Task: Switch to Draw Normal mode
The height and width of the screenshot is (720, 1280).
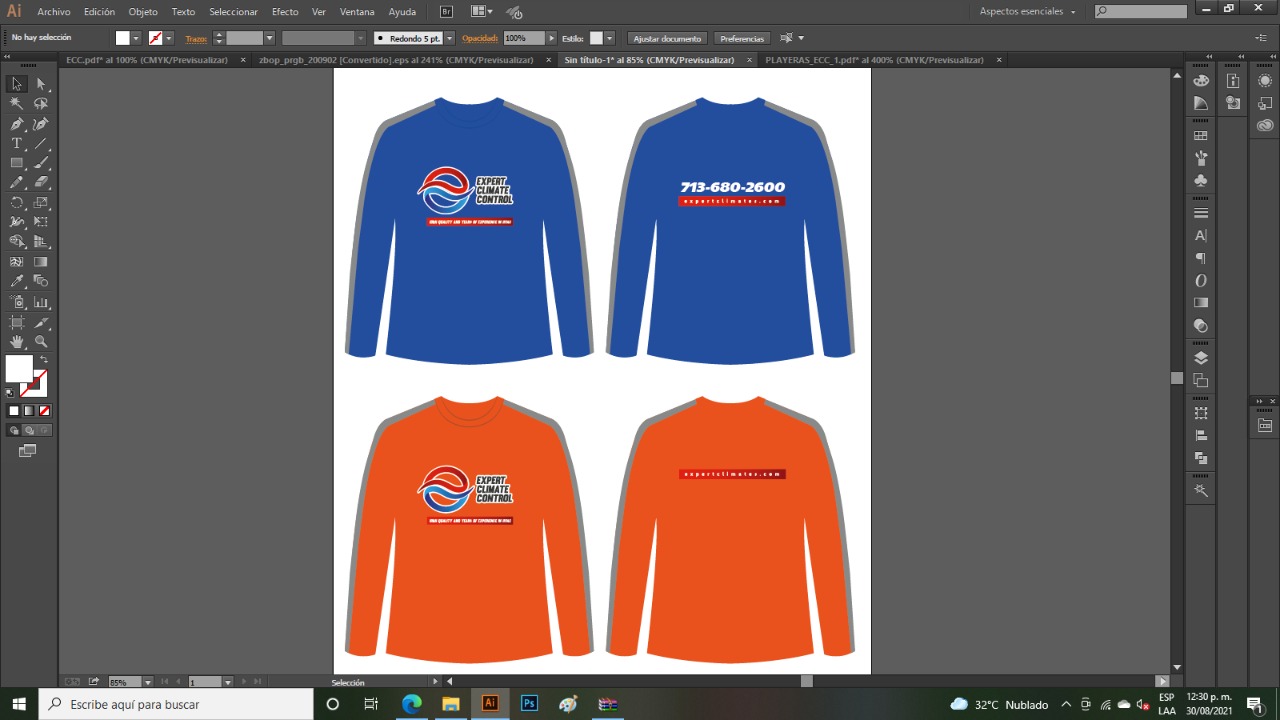Action: (x=14, y=431)
